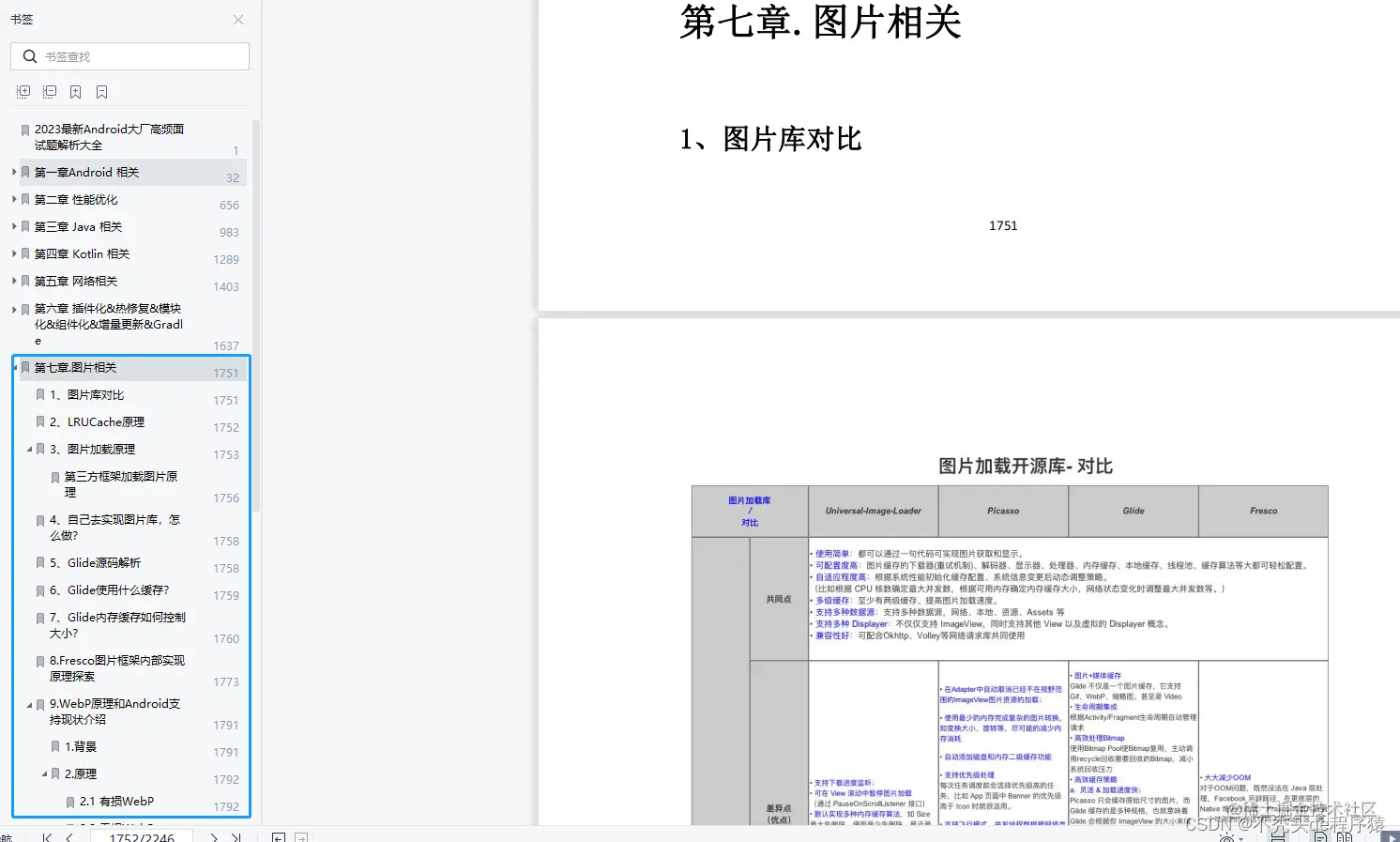Jump to 第四章 Kotlin 相关 chapter
1400x842 pixels.
(x=82, y=253)
